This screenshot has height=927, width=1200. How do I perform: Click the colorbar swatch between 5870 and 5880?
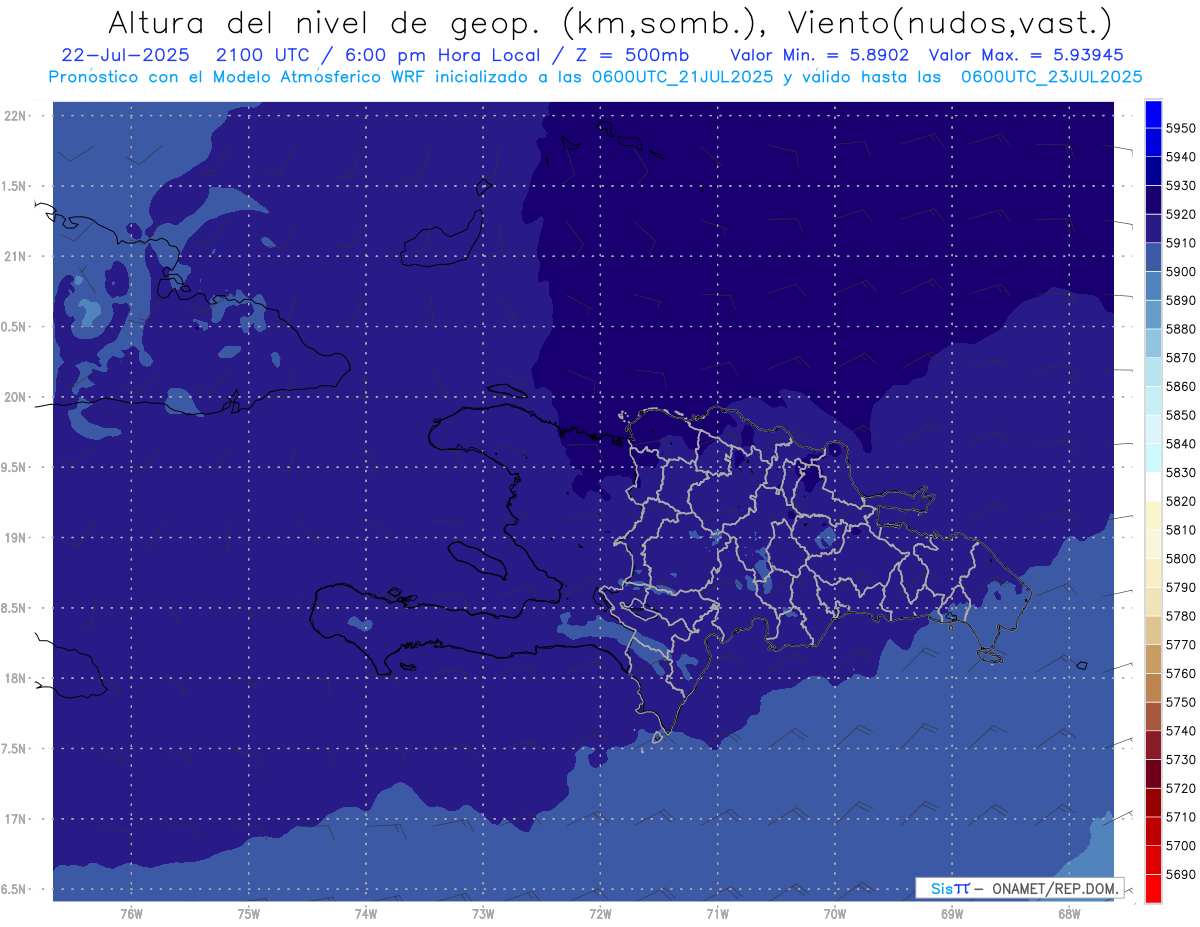point(1152,344)
